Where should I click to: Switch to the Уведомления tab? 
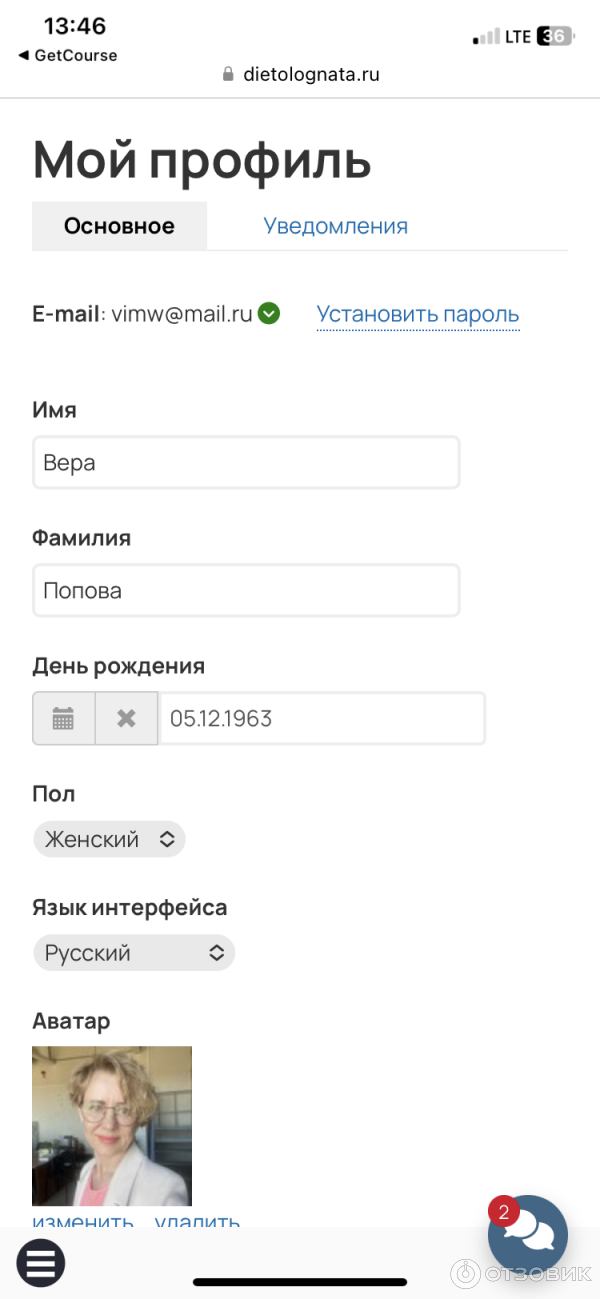335,226
